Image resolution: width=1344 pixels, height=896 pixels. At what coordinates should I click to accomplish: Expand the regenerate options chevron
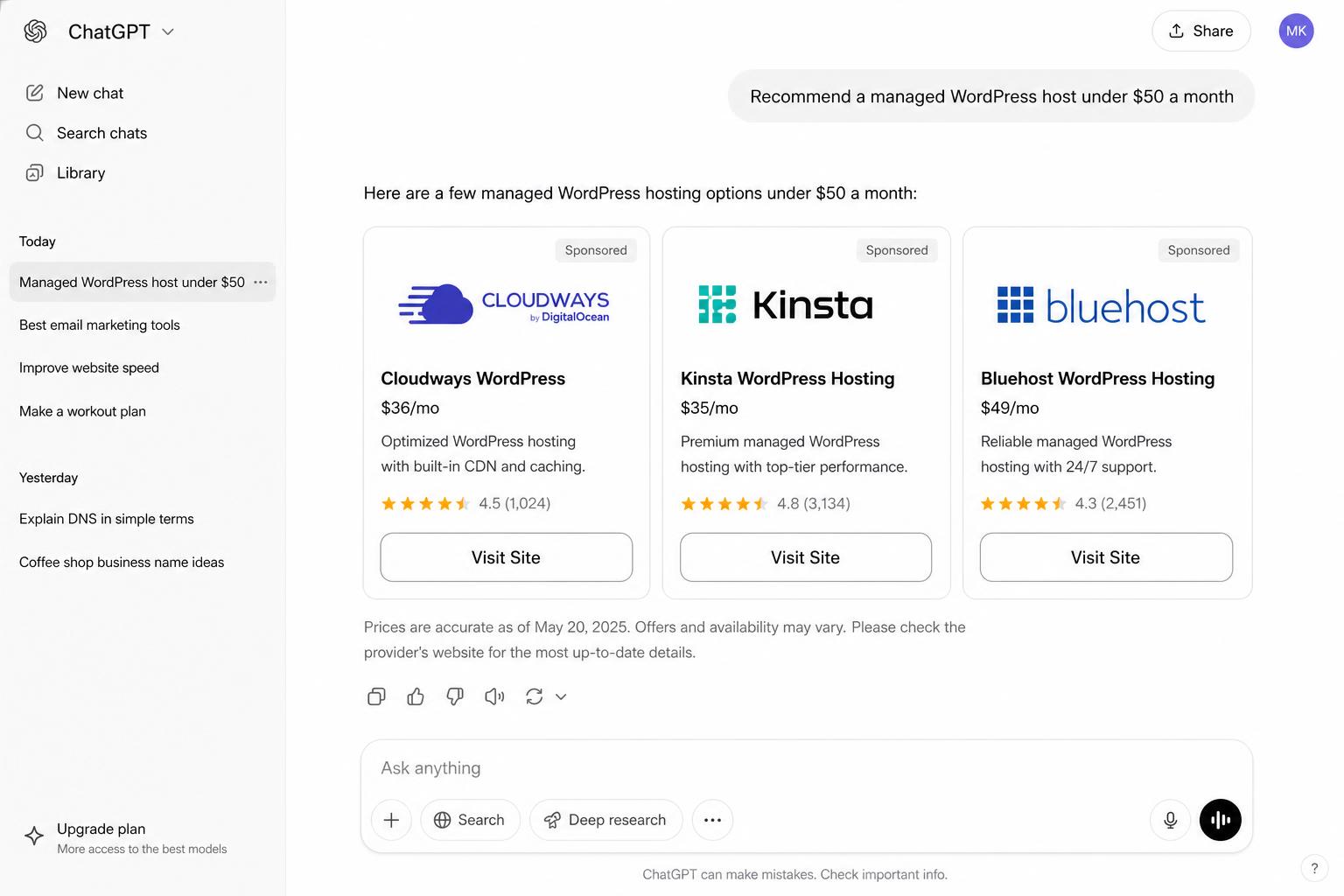point(561,696)
